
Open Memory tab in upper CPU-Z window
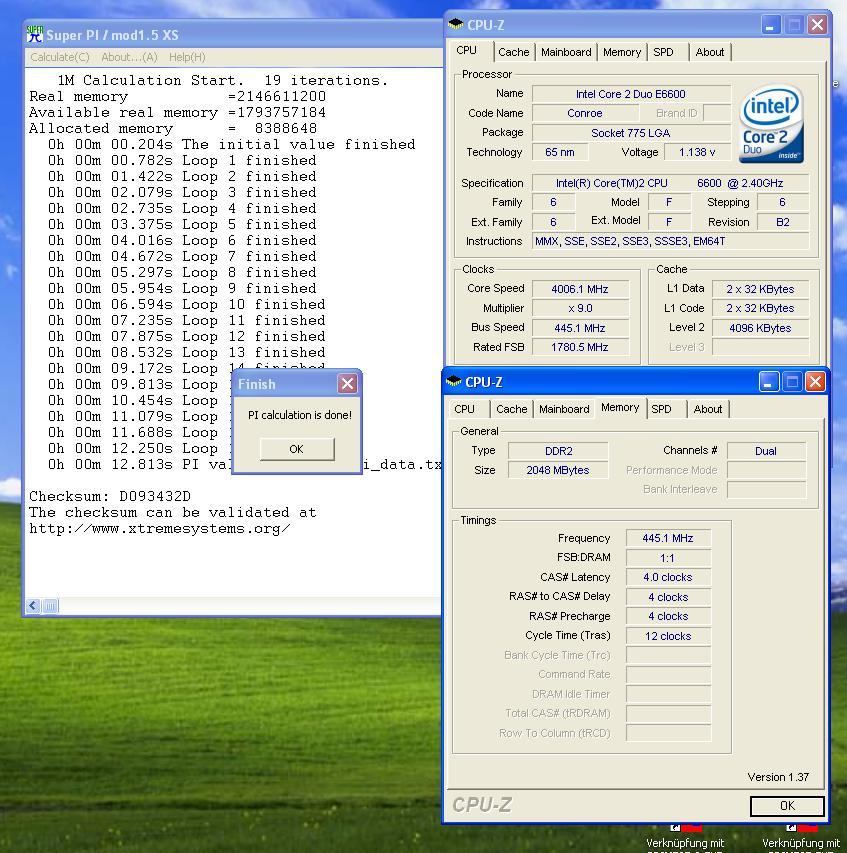coord(622,52)
